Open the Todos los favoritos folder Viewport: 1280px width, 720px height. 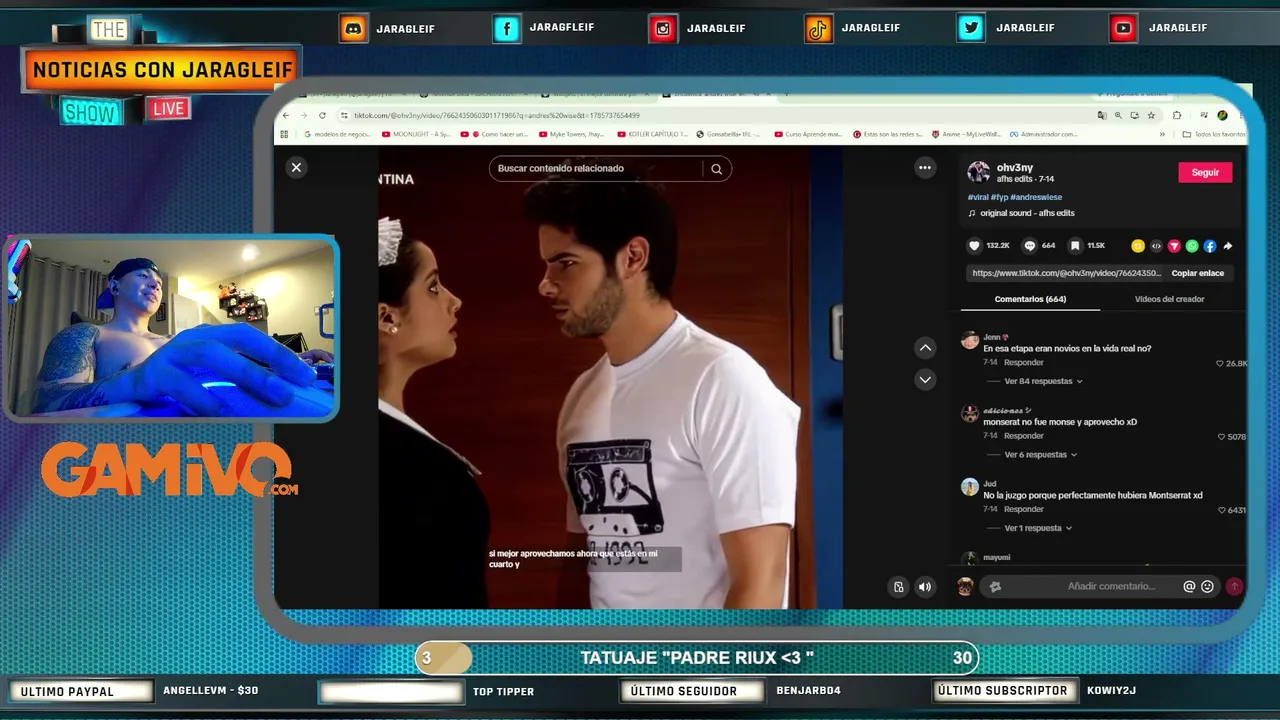1214,134
